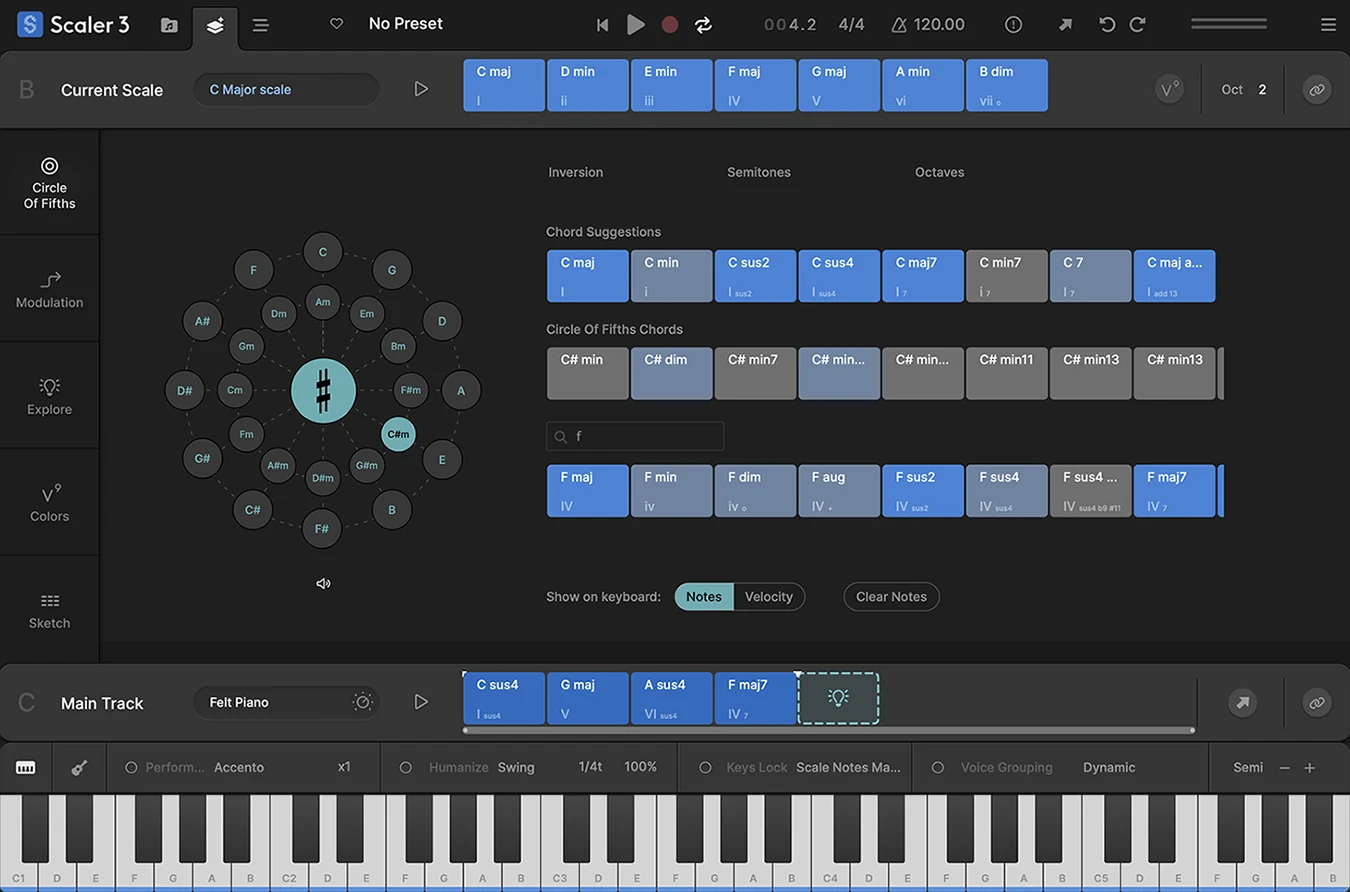Pick the C# dim circle chord

(x=671, y=373)
